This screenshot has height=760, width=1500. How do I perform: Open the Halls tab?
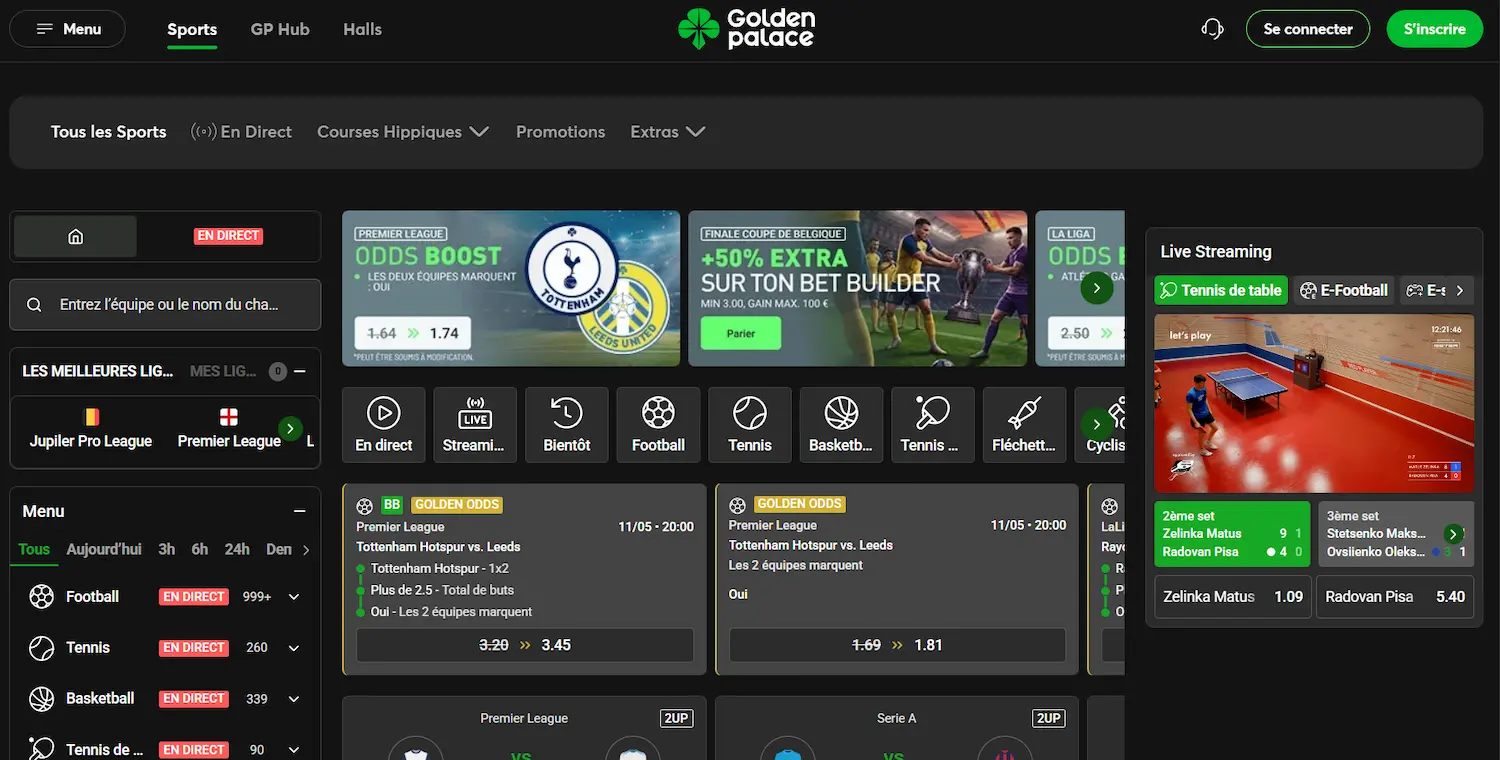362,29
